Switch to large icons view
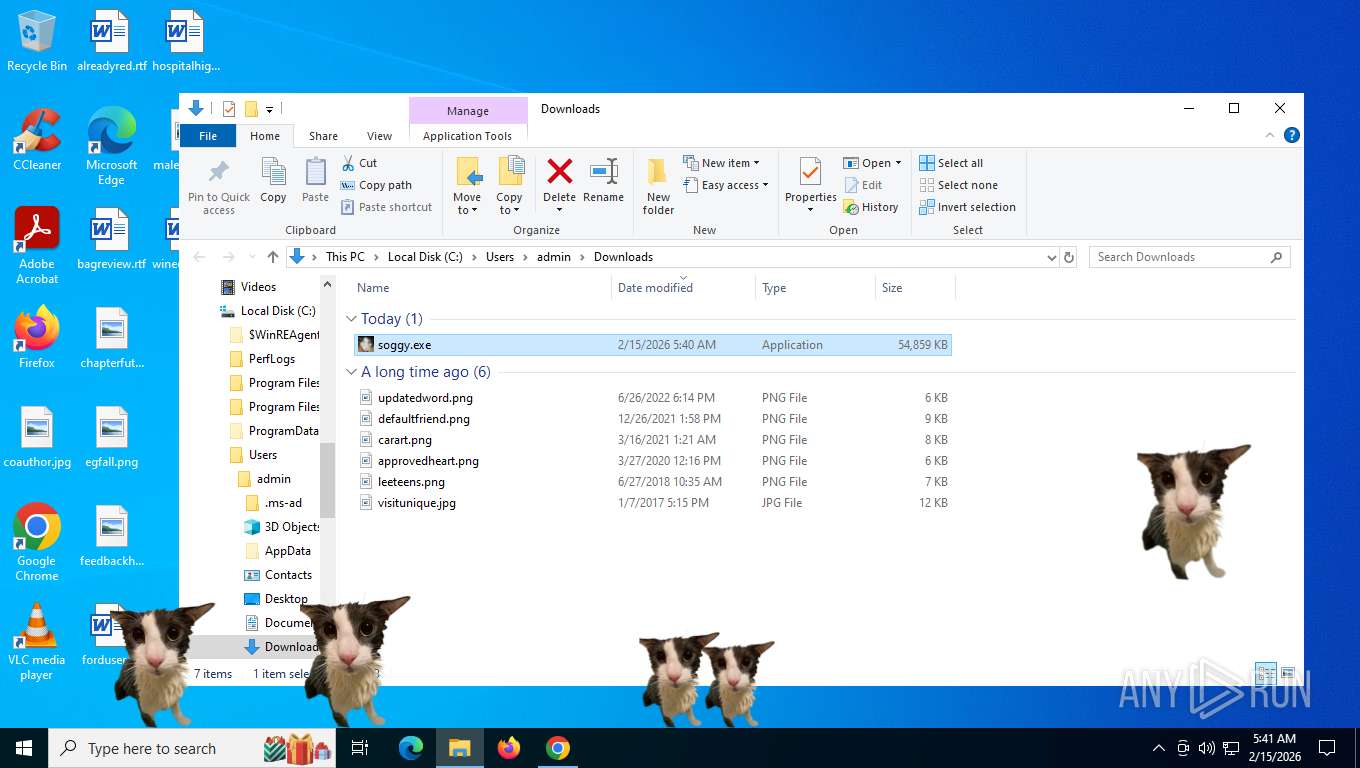The image size is (1360, 768). [x=1288, y=673]
